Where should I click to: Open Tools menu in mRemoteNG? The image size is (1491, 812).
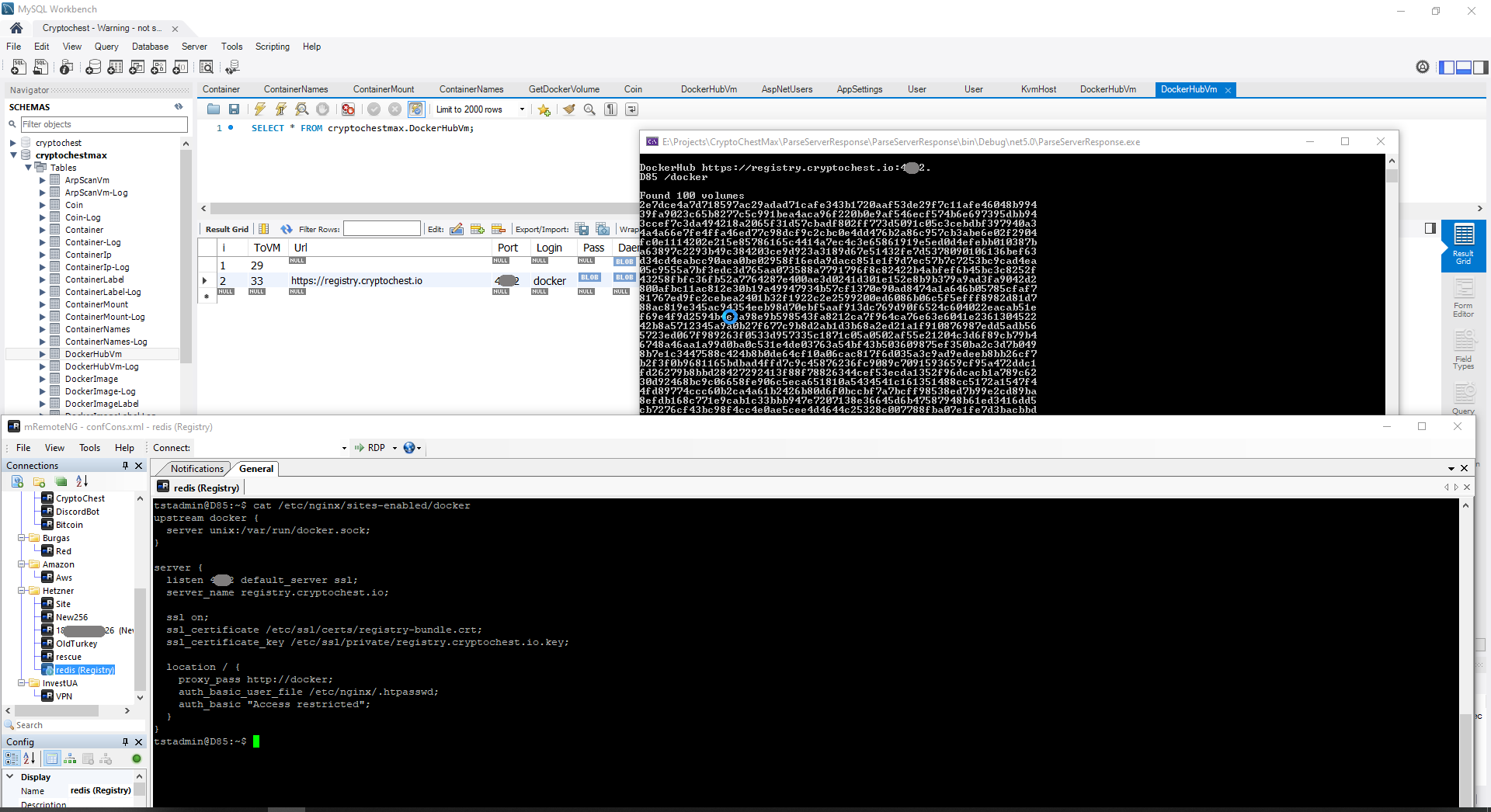click(x=89, y=448)
